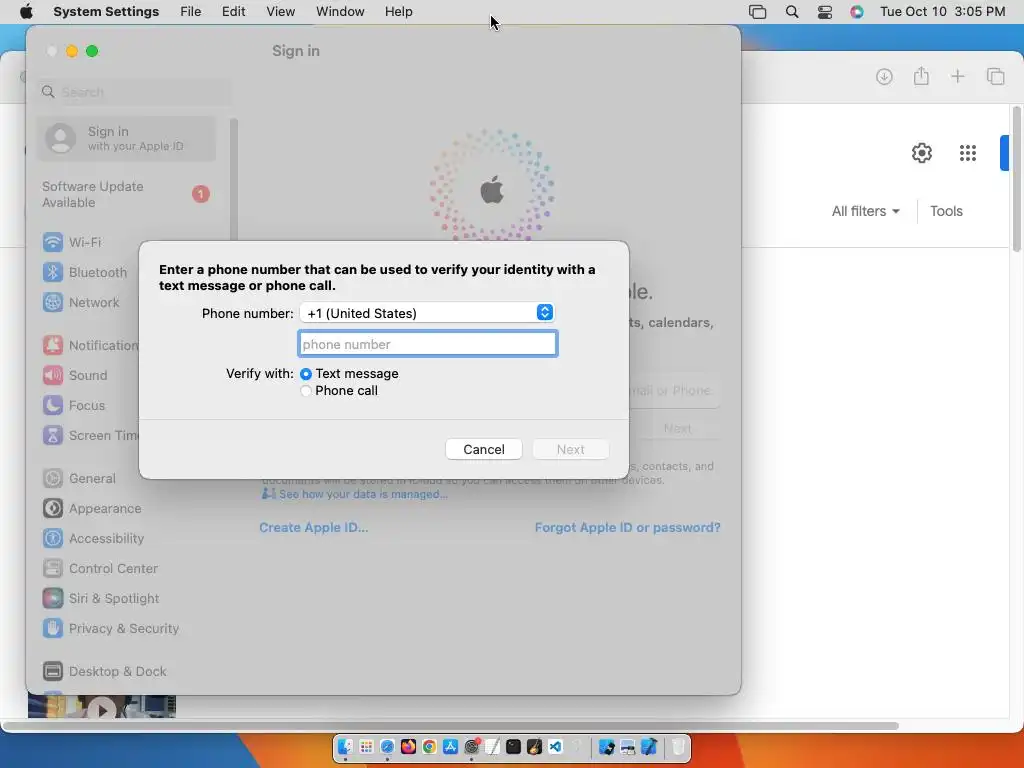
Task: Click the phone number input field
Action: point(427,344)
